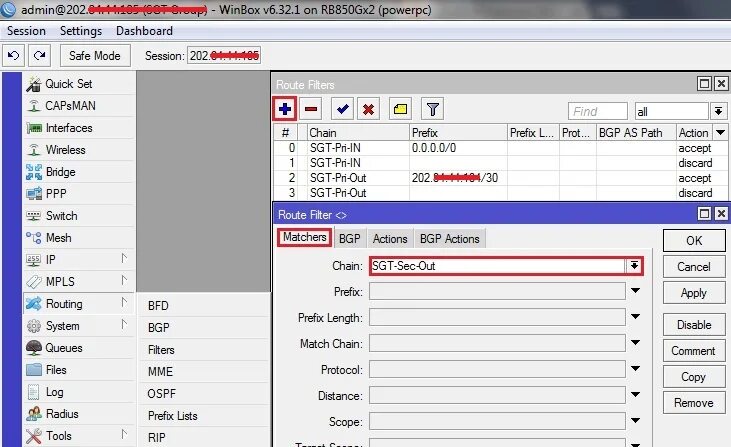This screenshot has height=447, width=731.
Task: Open the funnel filter icon
Action: [x=432, y=109]
